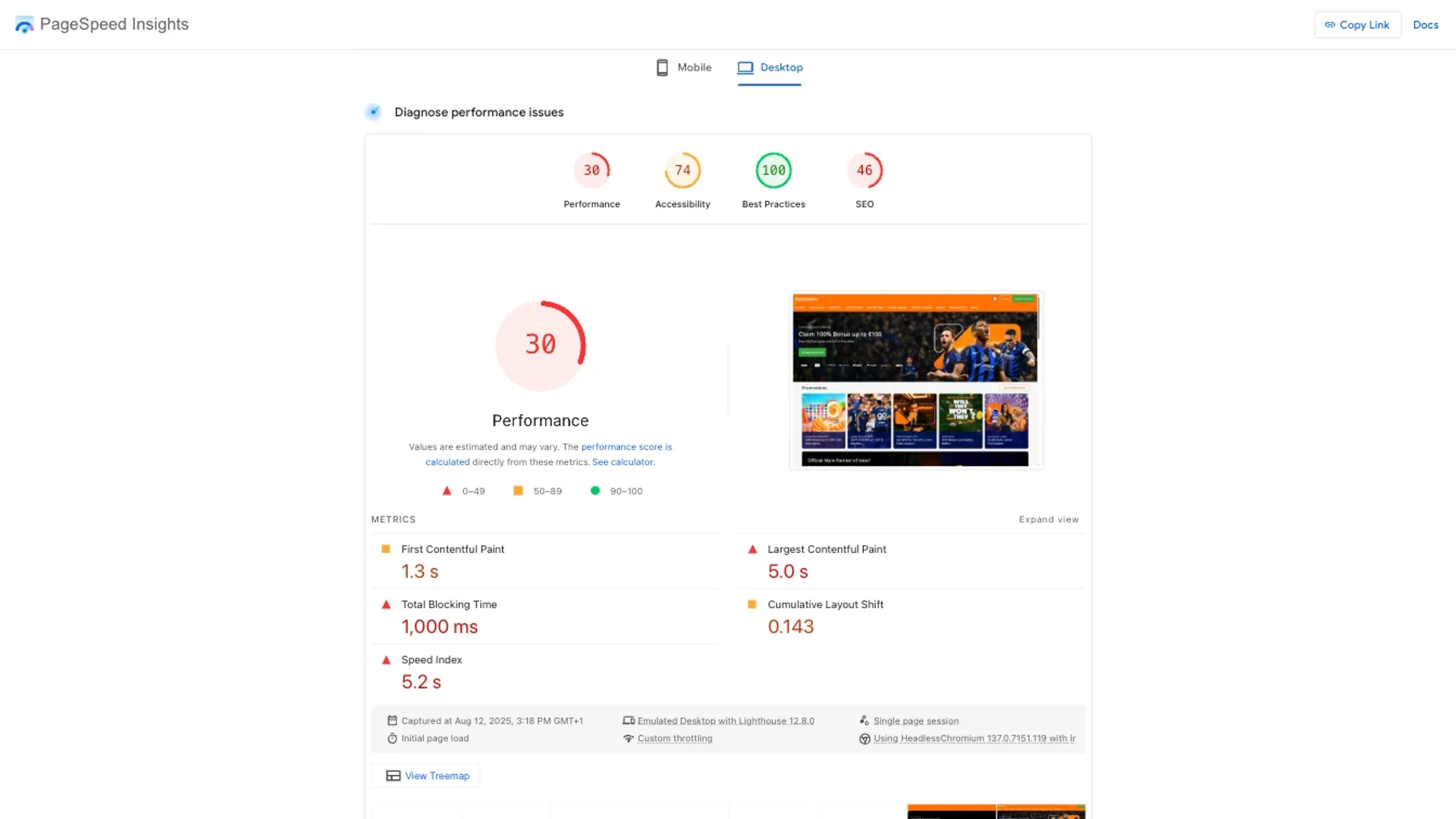Click the Initial page load text
The height and width of the screenshot is (819, 1456).
tap(435, 738)
